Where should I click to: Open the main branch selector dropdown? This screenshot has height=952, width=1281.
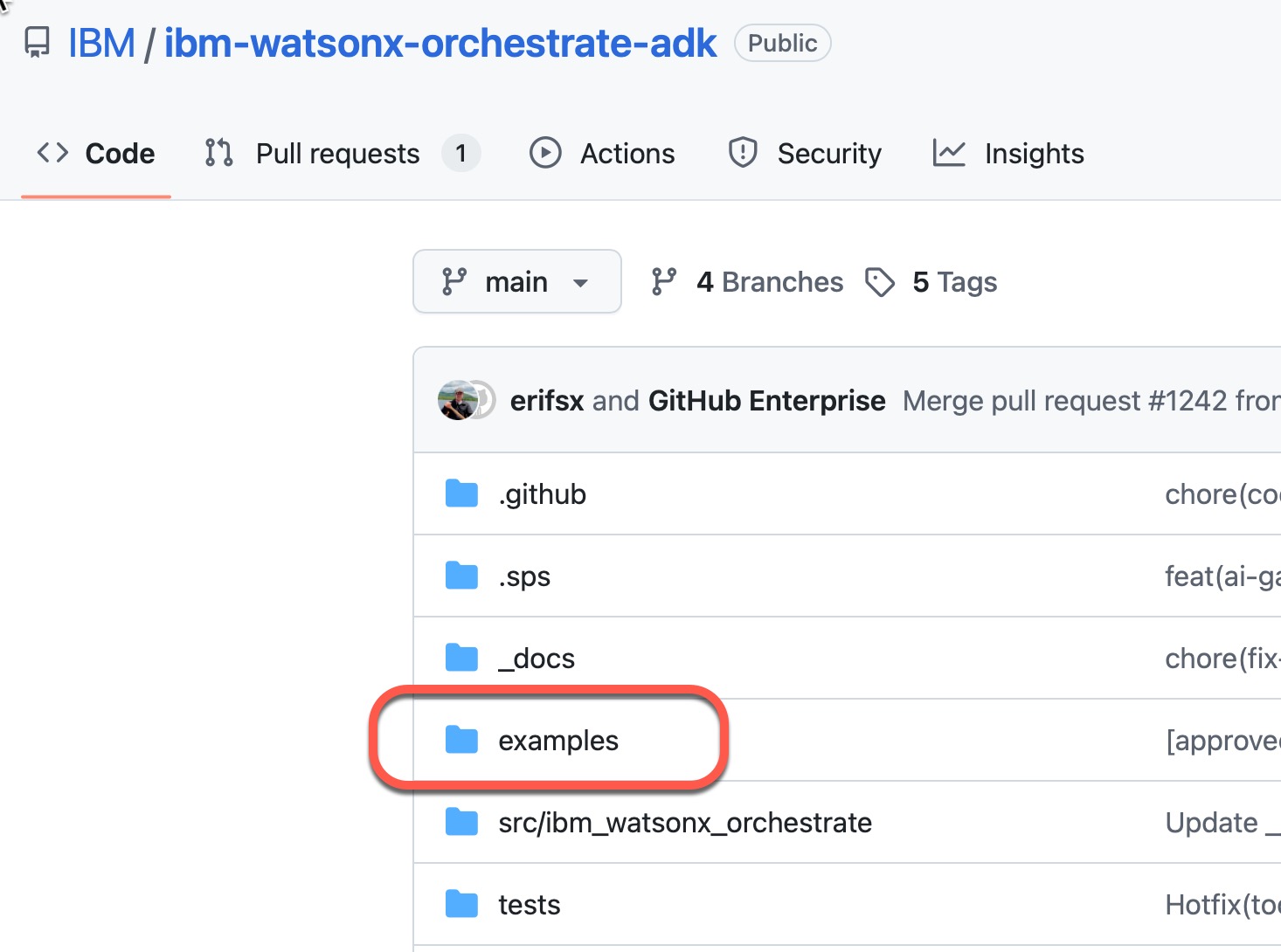pyautogui.click(x=516, y=281)
